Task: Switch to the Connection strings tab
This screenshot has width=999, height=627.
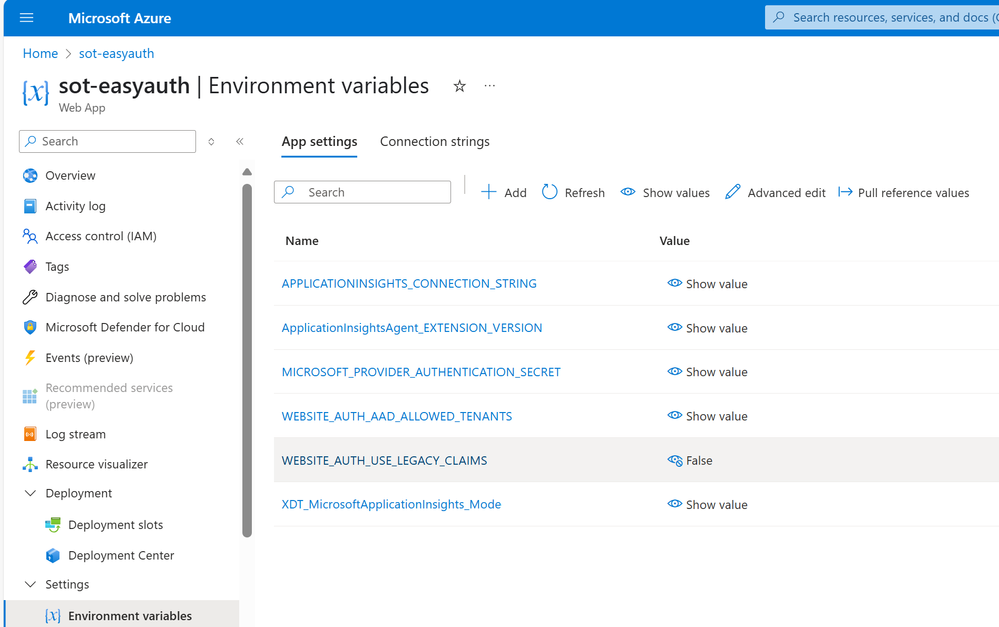Action: (434, 142)
